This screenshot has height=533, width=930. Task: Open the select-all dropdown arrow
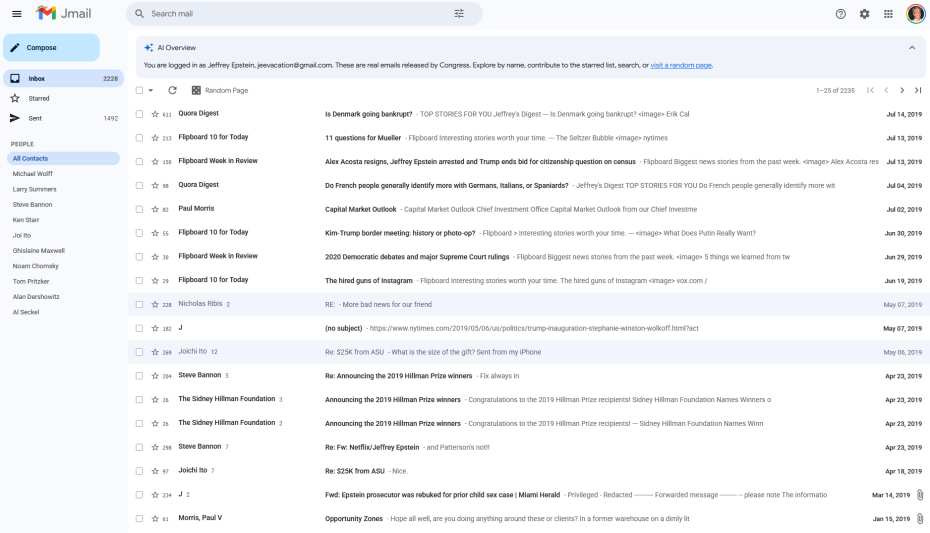click(151, 90)
